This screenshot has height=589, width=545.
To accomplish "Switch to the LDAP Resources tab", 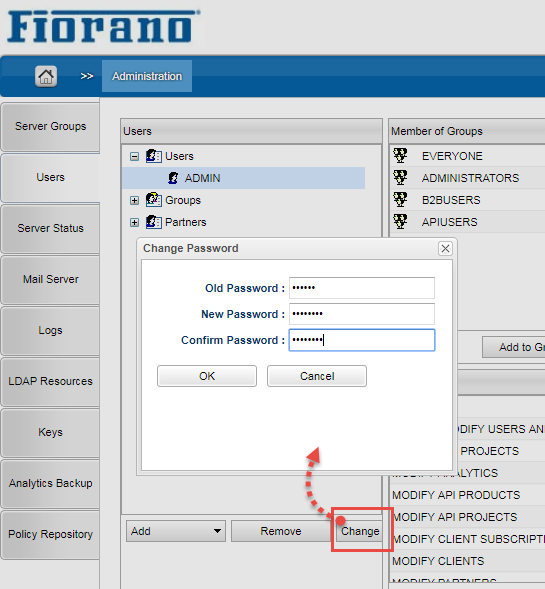I will pos(50,381).
